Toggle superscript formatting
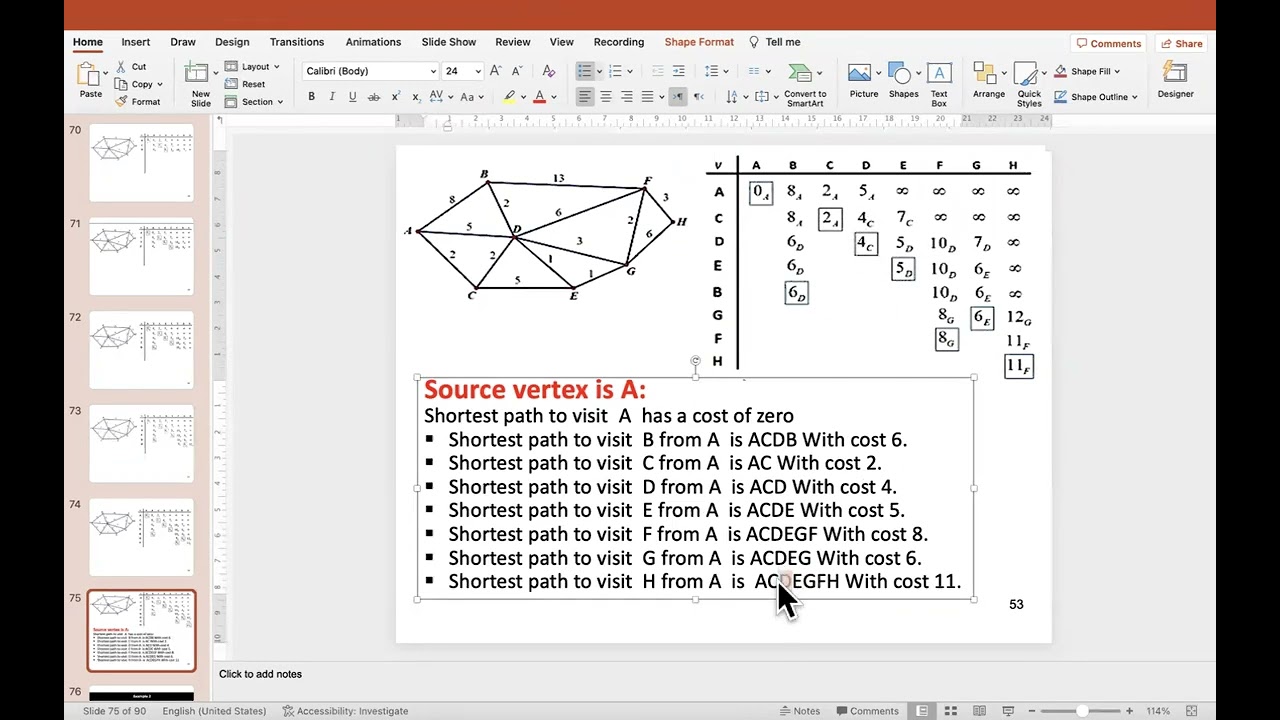1280x720 pixels. click(x=396, y=97)
